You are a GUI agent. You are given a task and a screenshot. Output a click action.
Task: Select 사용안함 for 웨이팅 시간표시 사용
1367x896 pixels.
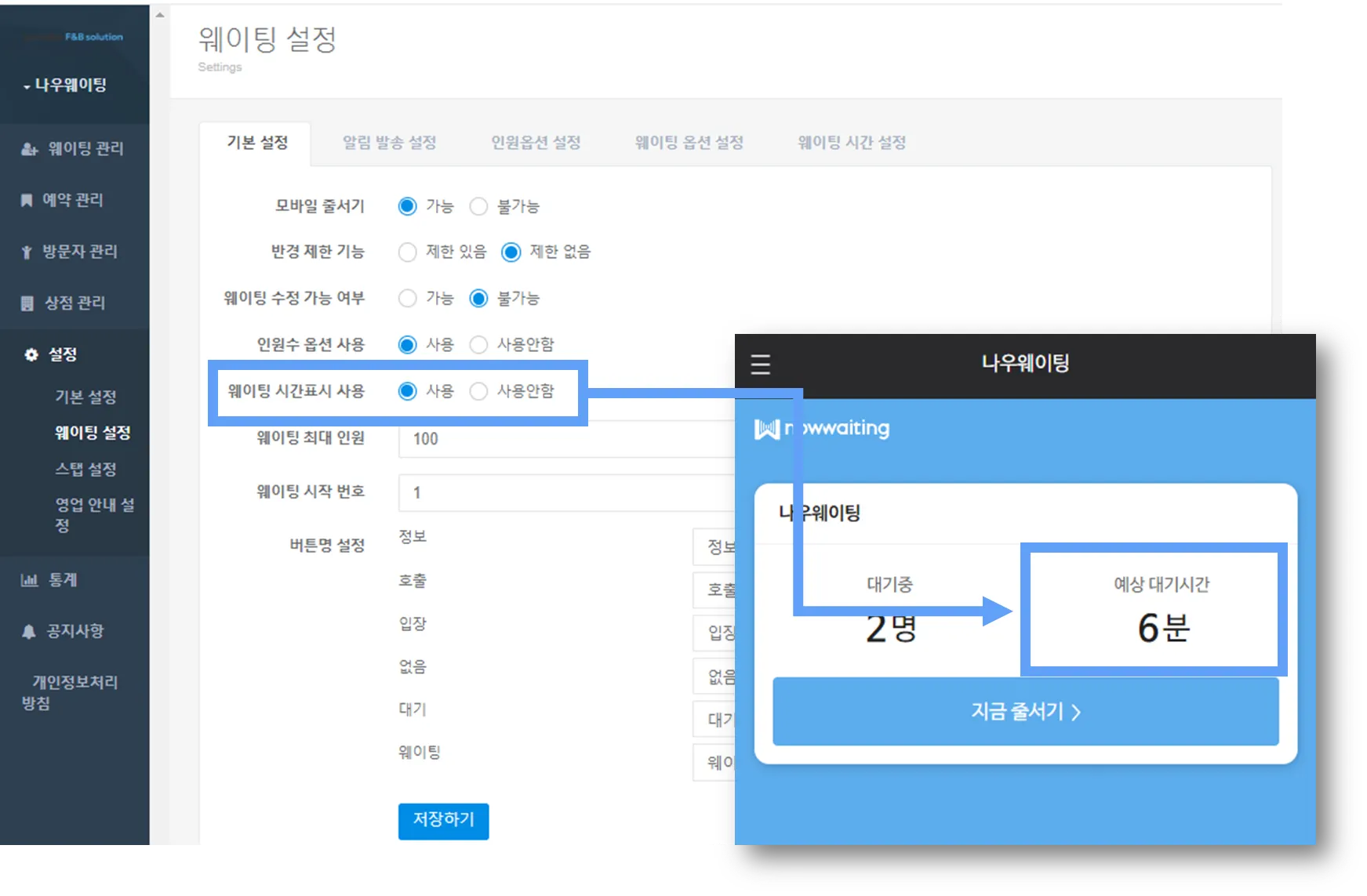coord(478,390)
